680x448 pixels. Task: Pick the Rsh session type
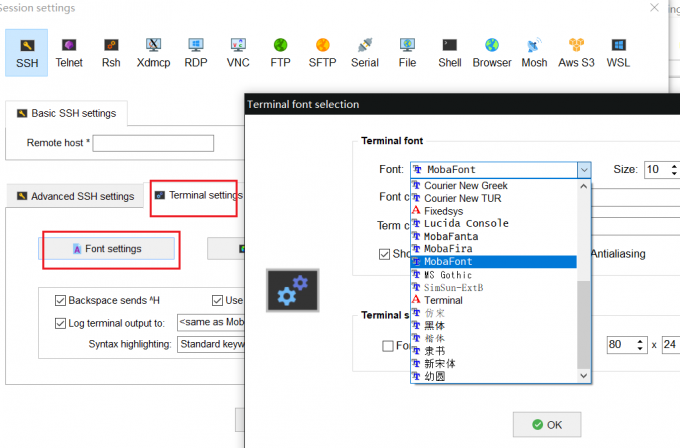tap(111, 53)
